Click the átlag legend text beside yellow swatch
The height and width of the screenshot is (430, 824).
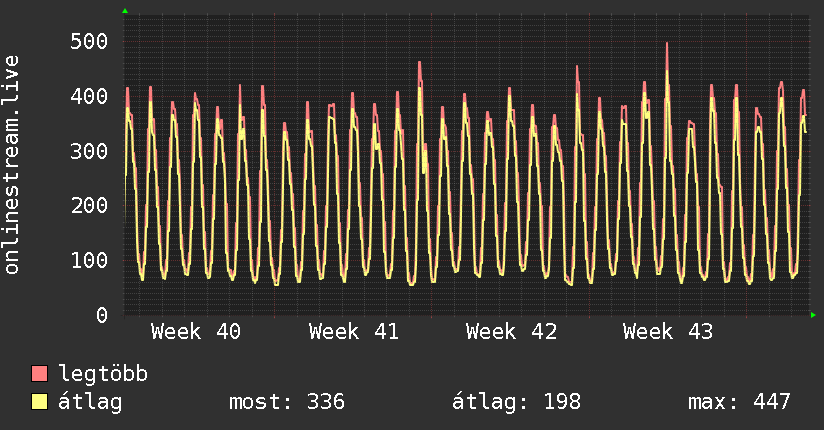click(90, 402)
